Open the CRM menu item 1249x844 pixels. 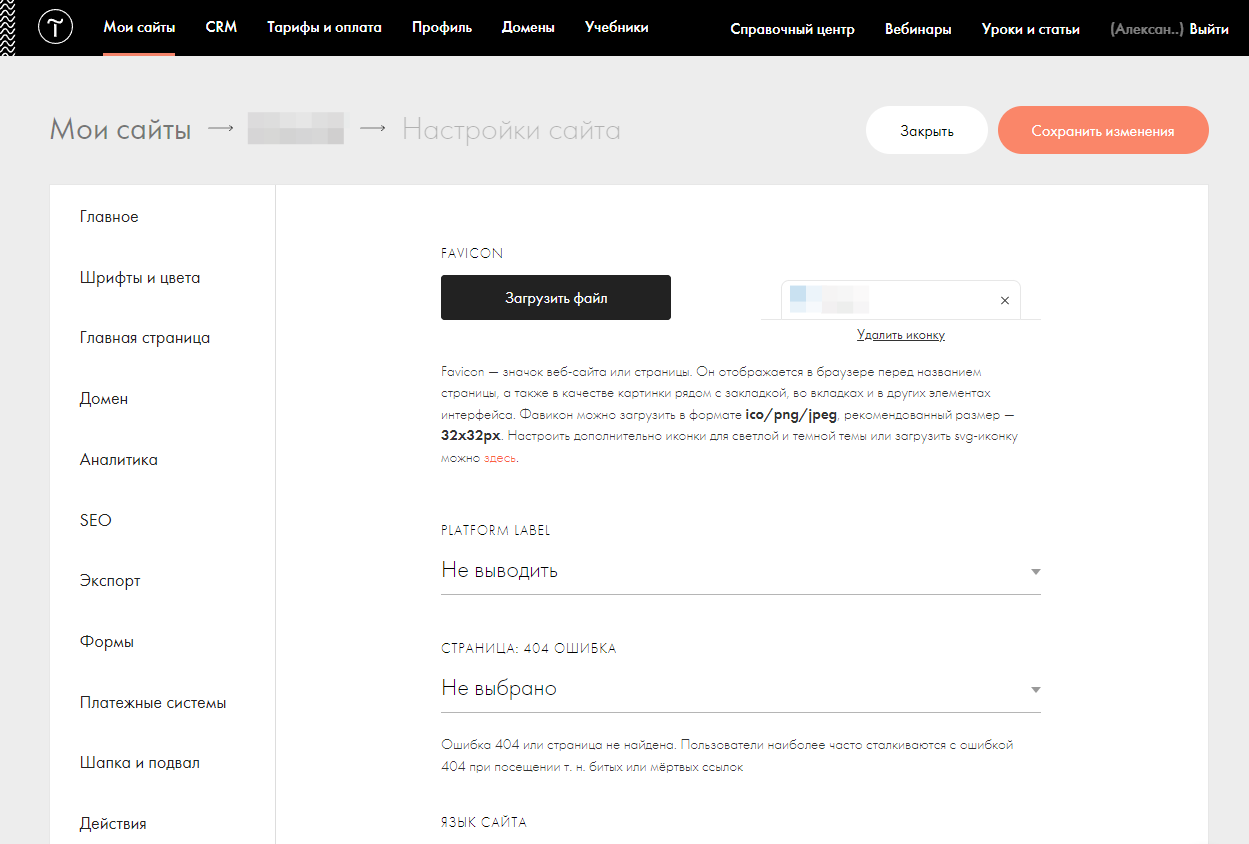tap(221, 28)
